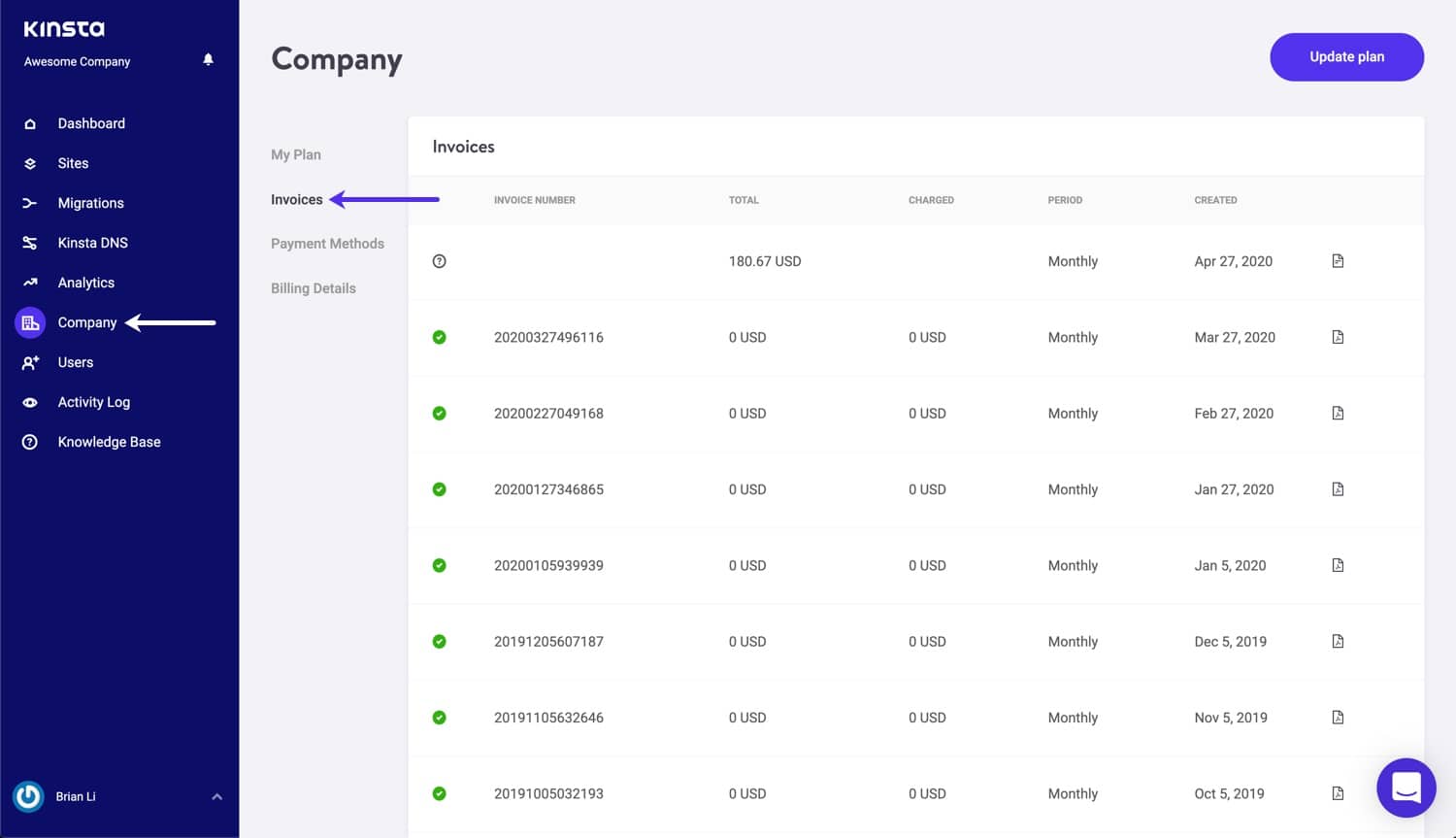Screen dimensions: 1456x838
Task: Click the Dashboard home icon
Action: point(30,124)
